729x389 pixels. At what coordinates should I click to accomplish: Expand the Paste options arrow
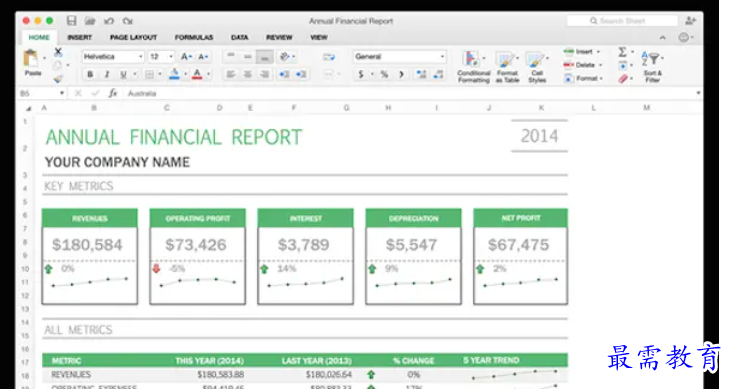pos(44,59)
